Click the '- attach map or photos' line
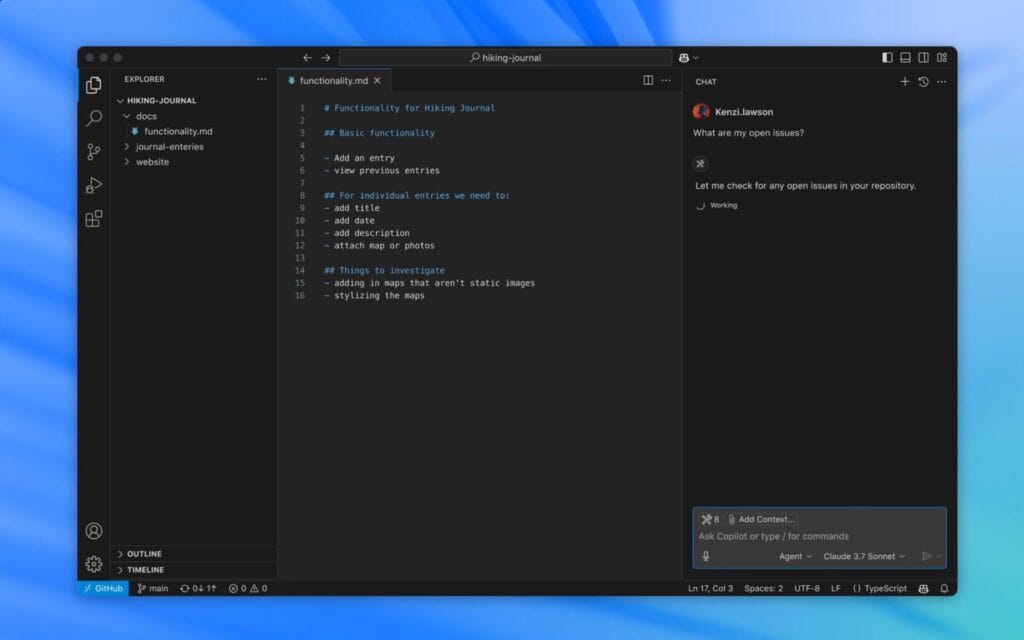The image size is (1024, 640). (x=379, y=246)
